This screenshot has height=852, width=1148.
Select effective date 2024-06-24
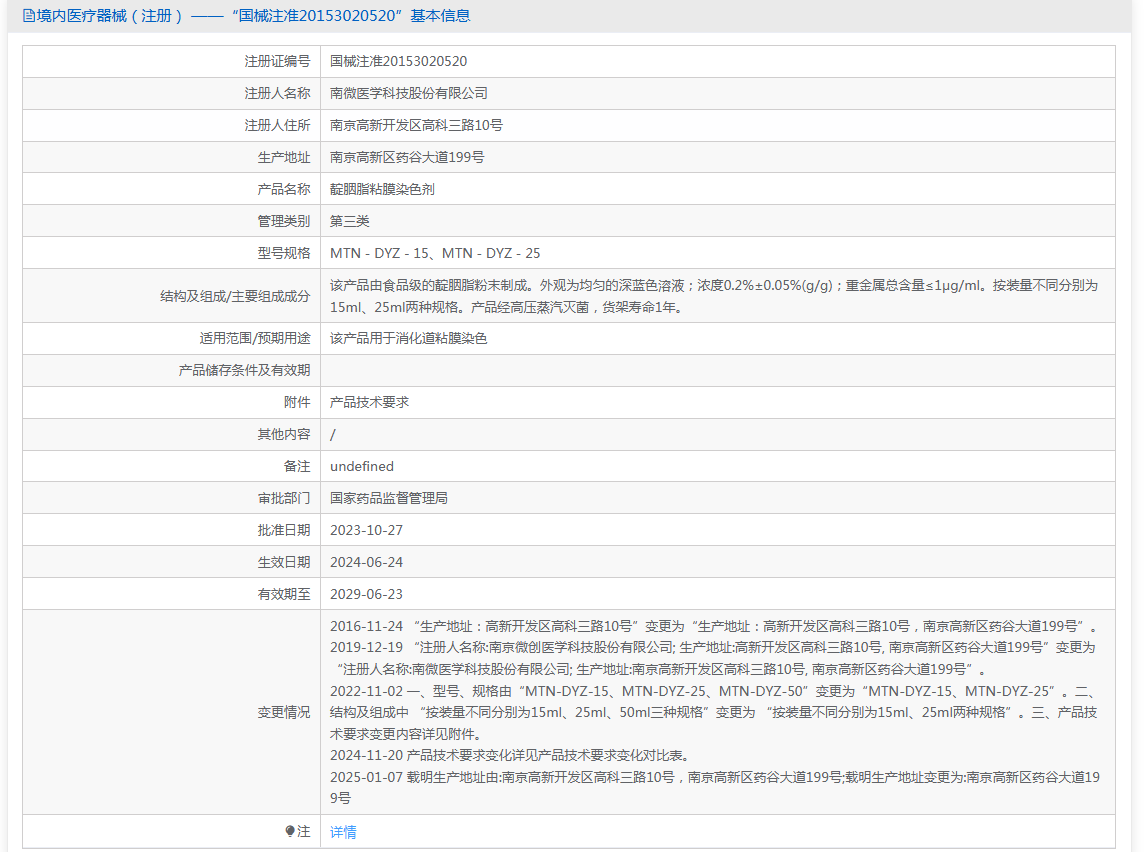pyautogui.click(x=366, y=562)
